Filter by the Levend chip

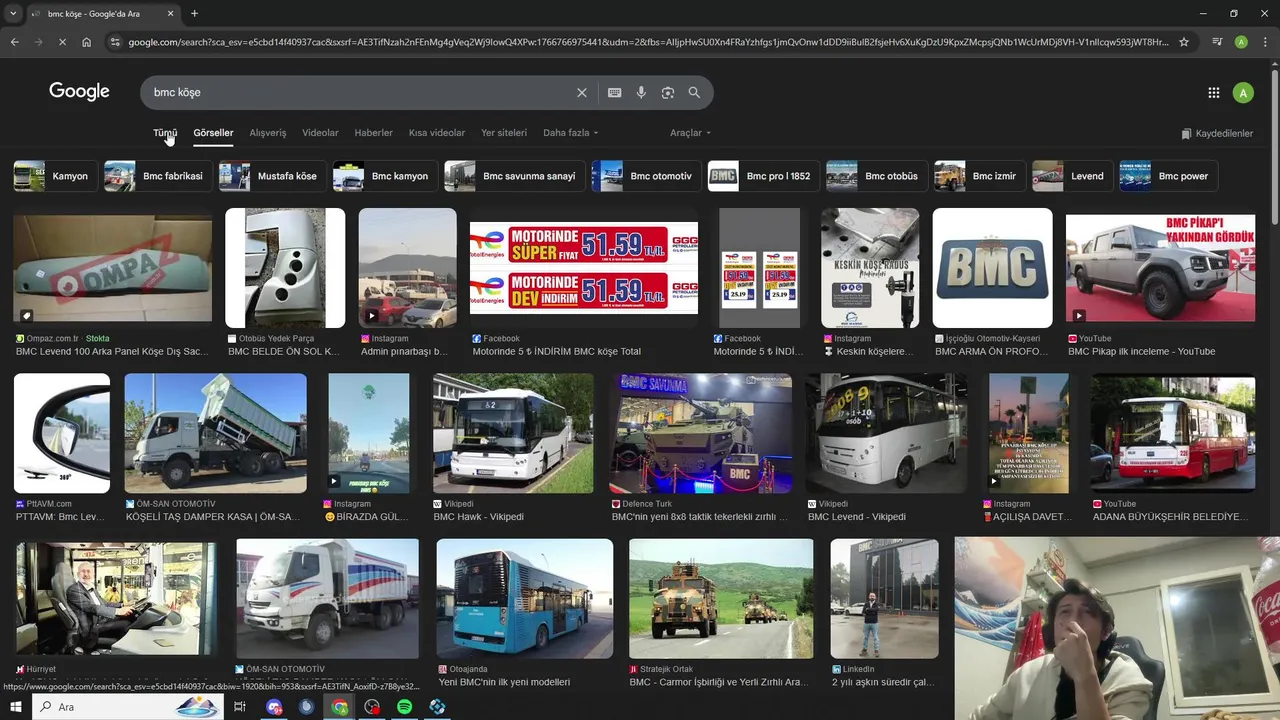(x=1073, y=176)
